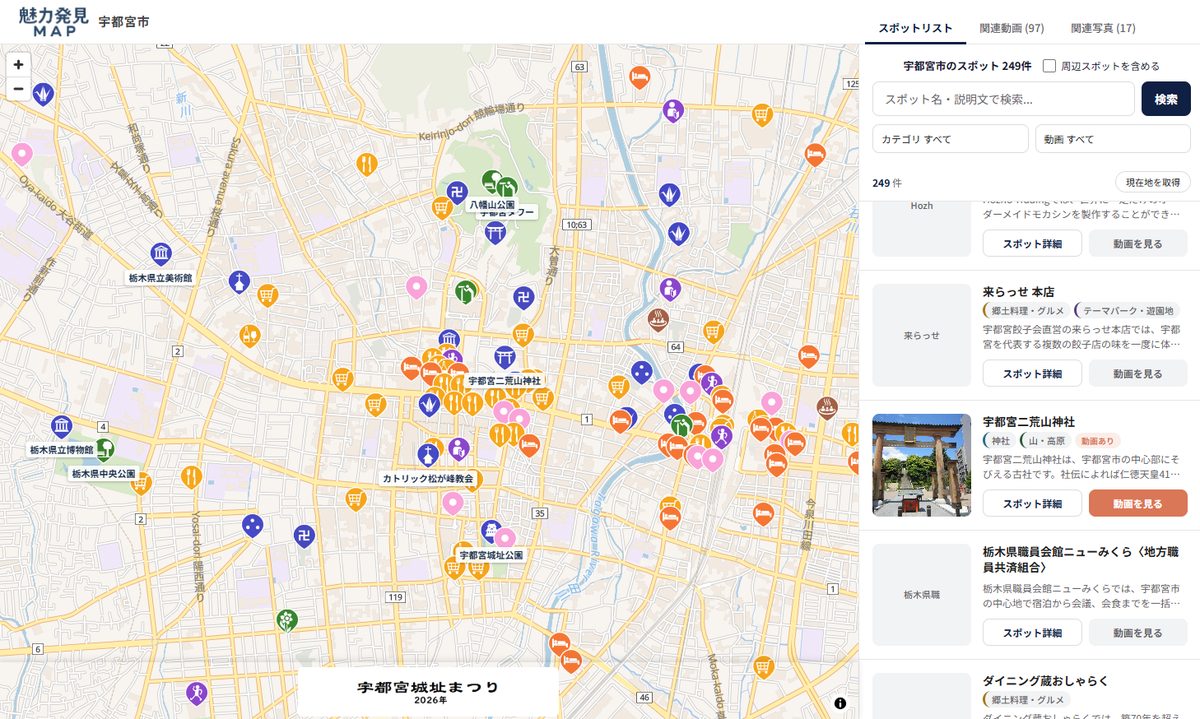Select the crane marker beside the zoom-out button

[44, 93]
